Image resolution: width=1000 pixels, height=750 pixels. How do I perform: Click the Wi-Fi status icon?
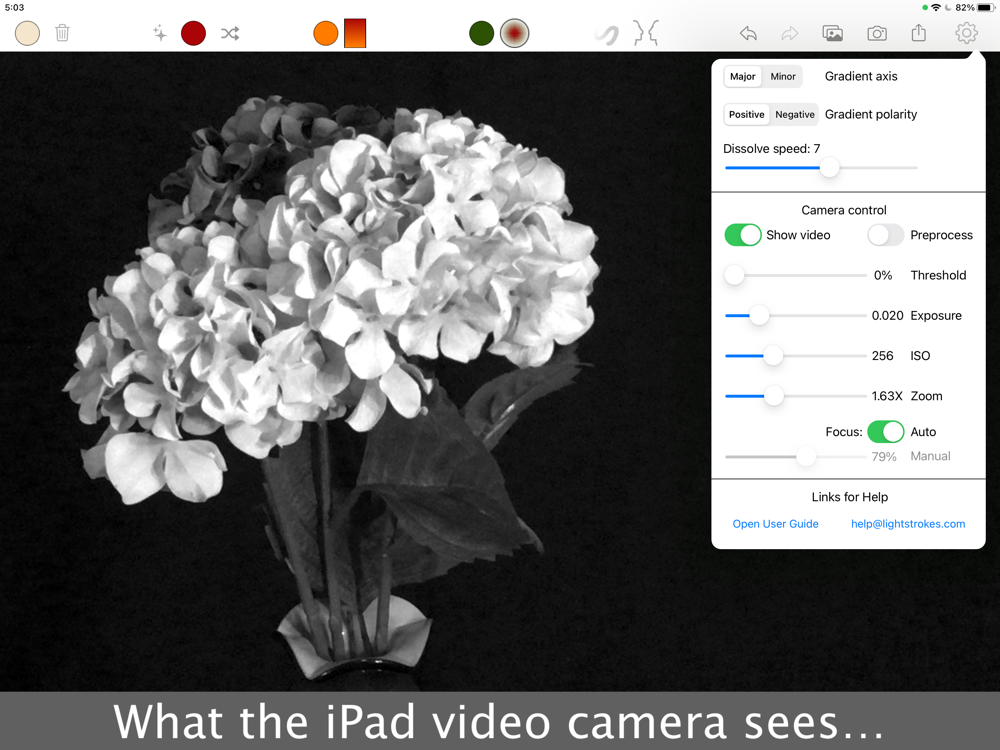pos(936,8)
